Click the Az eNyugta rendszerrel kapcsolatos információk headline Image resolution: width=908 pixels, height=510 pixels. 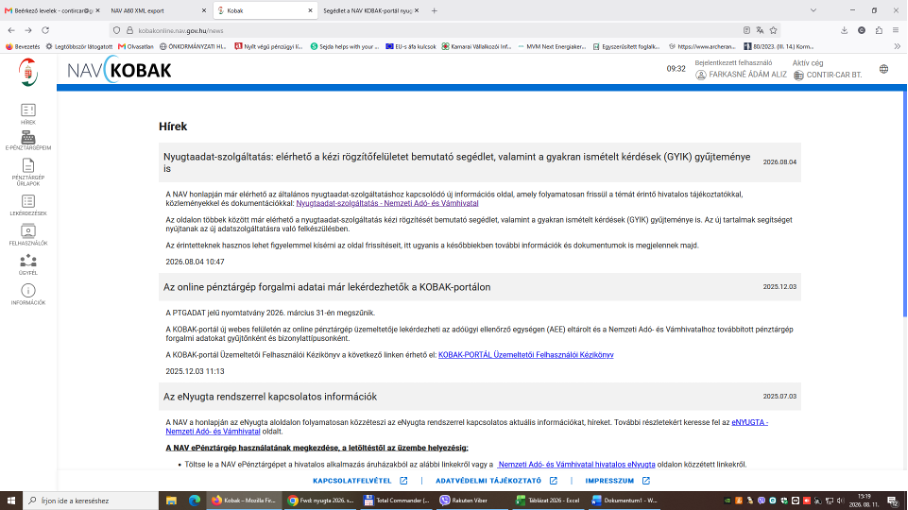tap(270, 397)
